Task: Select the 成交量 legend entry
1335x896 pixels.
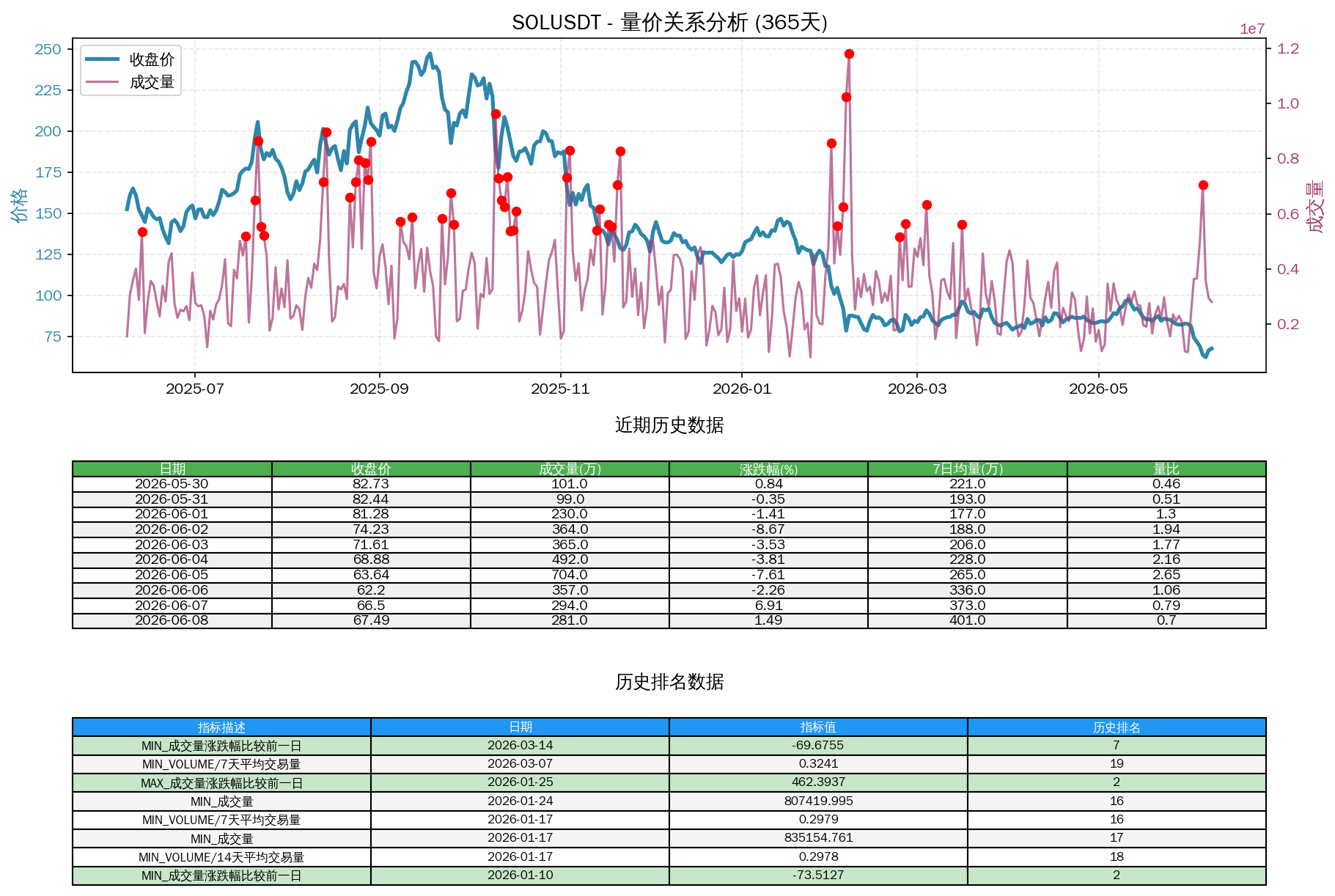Action: click(130, 82)
